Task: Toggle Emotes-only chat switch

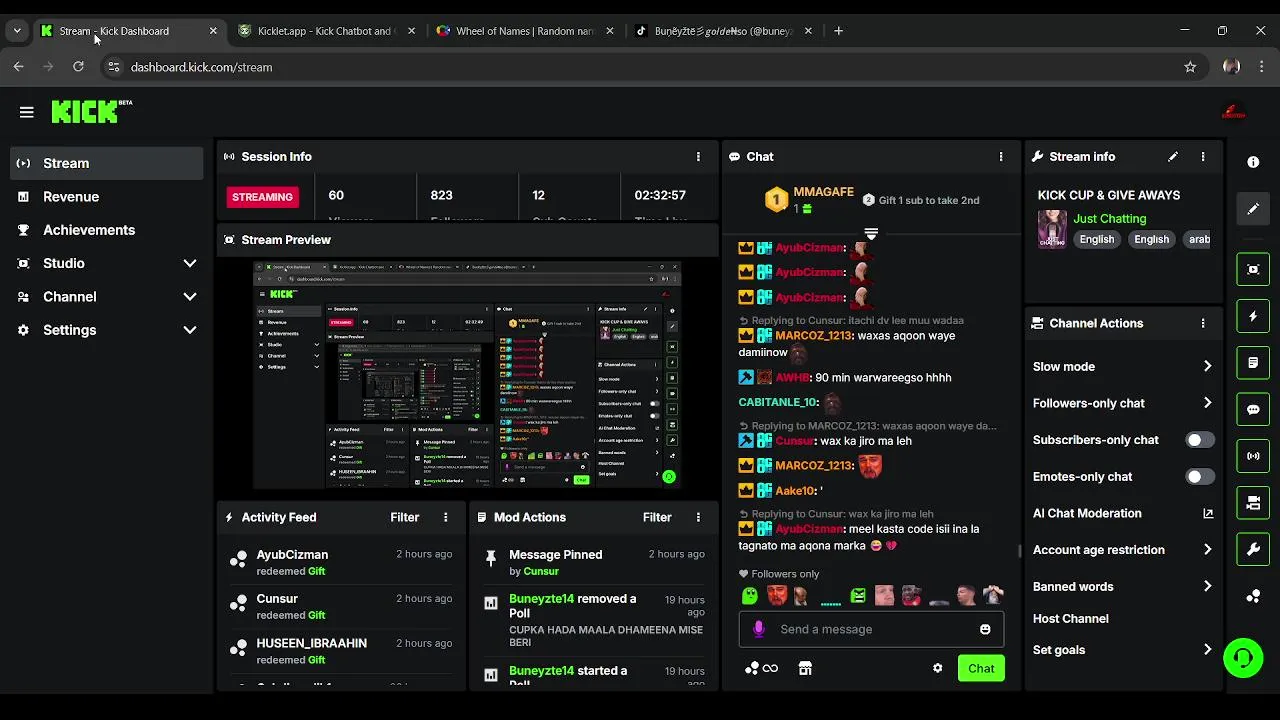Action: (x=1200, y=477)
